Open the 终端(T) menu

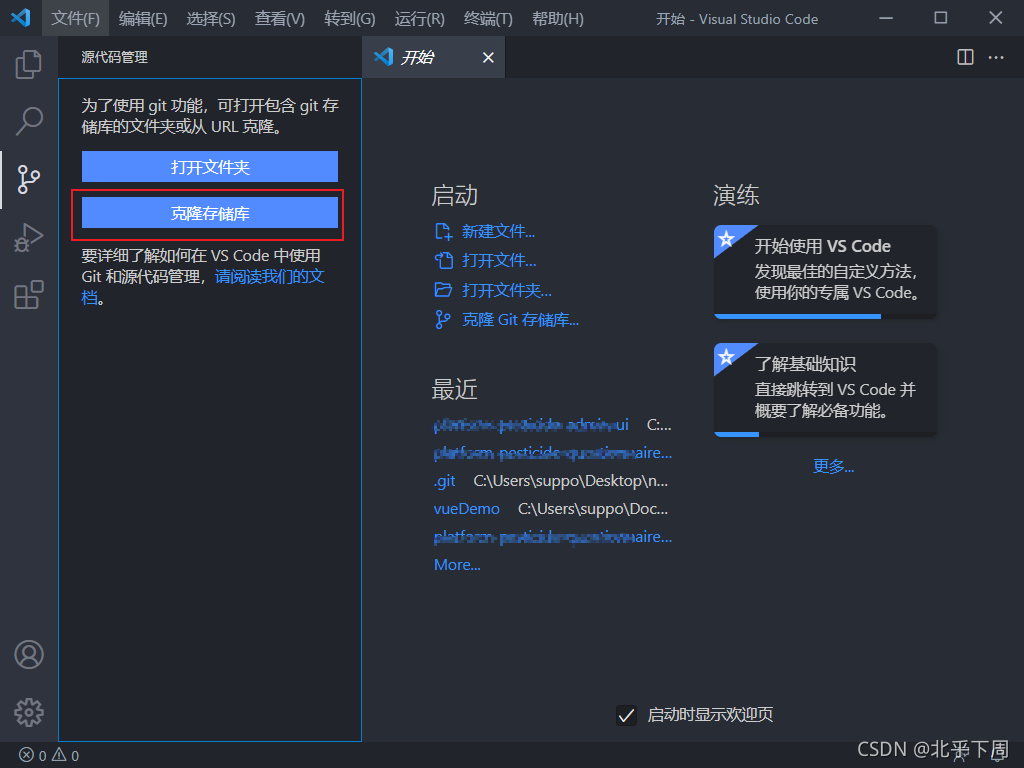click(488, 18)
